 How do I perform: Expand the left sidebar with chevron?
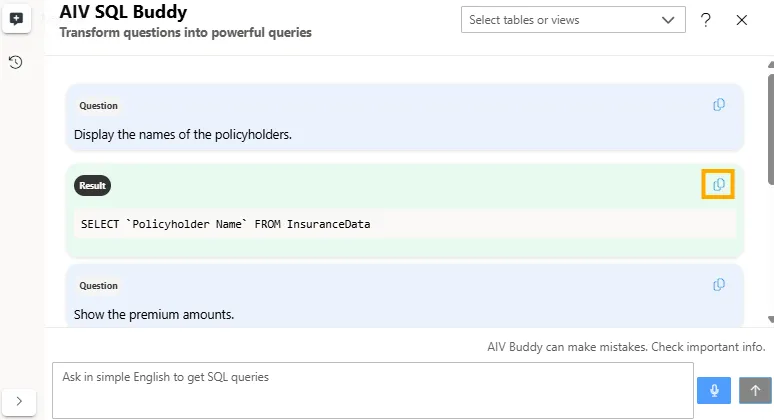coord(19,401)
